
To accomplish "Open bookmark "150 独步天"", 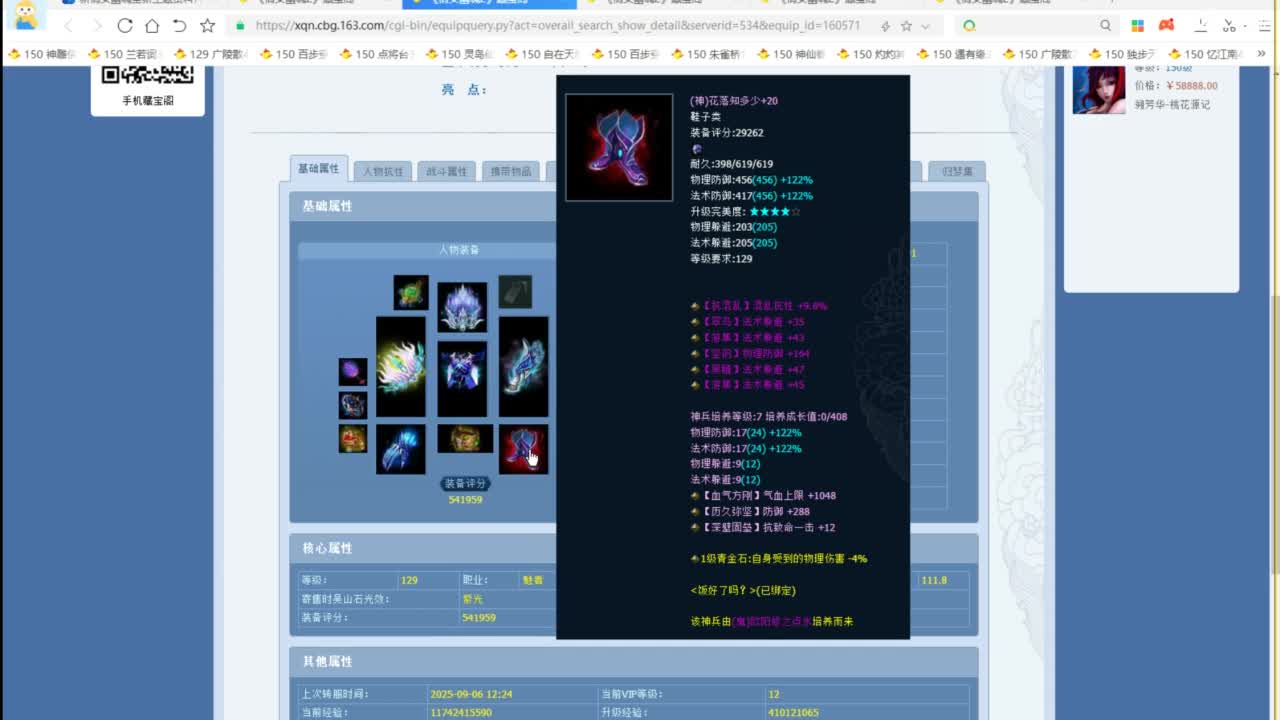I will (x=1123, y=54).
